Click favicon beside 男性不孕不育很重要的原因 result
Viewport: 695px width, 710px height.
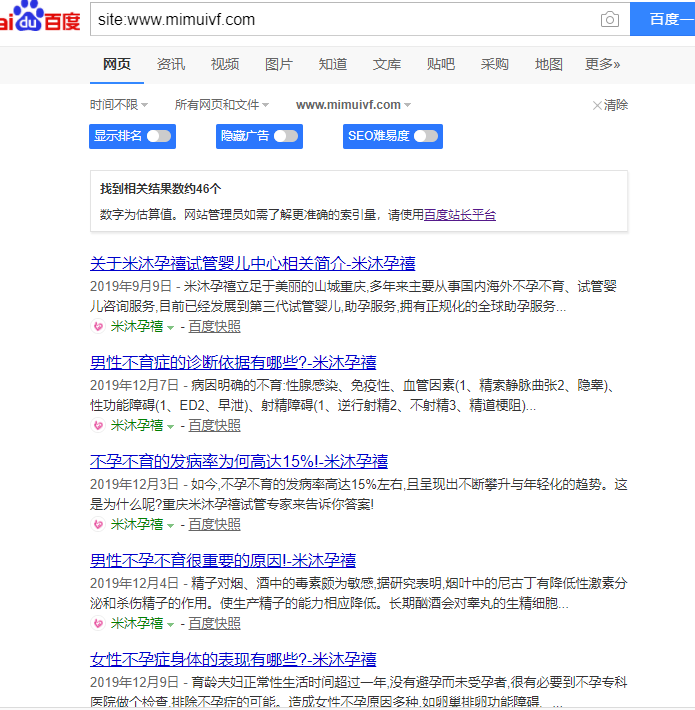[98, 624]
